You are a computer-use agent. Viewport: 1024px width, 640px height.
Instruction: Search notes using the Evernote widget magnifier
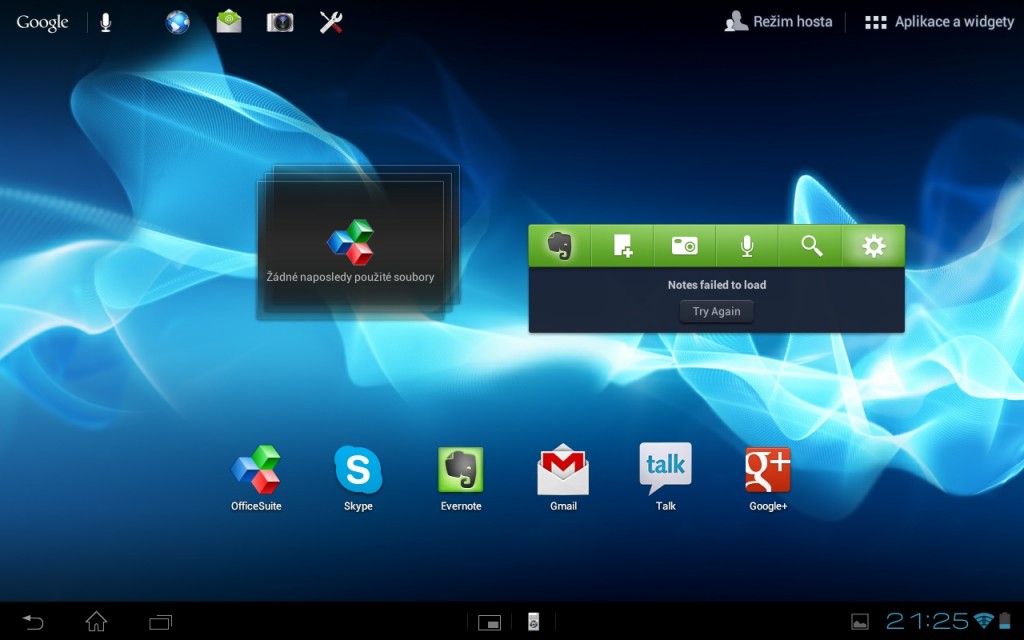tap(810, 246)
